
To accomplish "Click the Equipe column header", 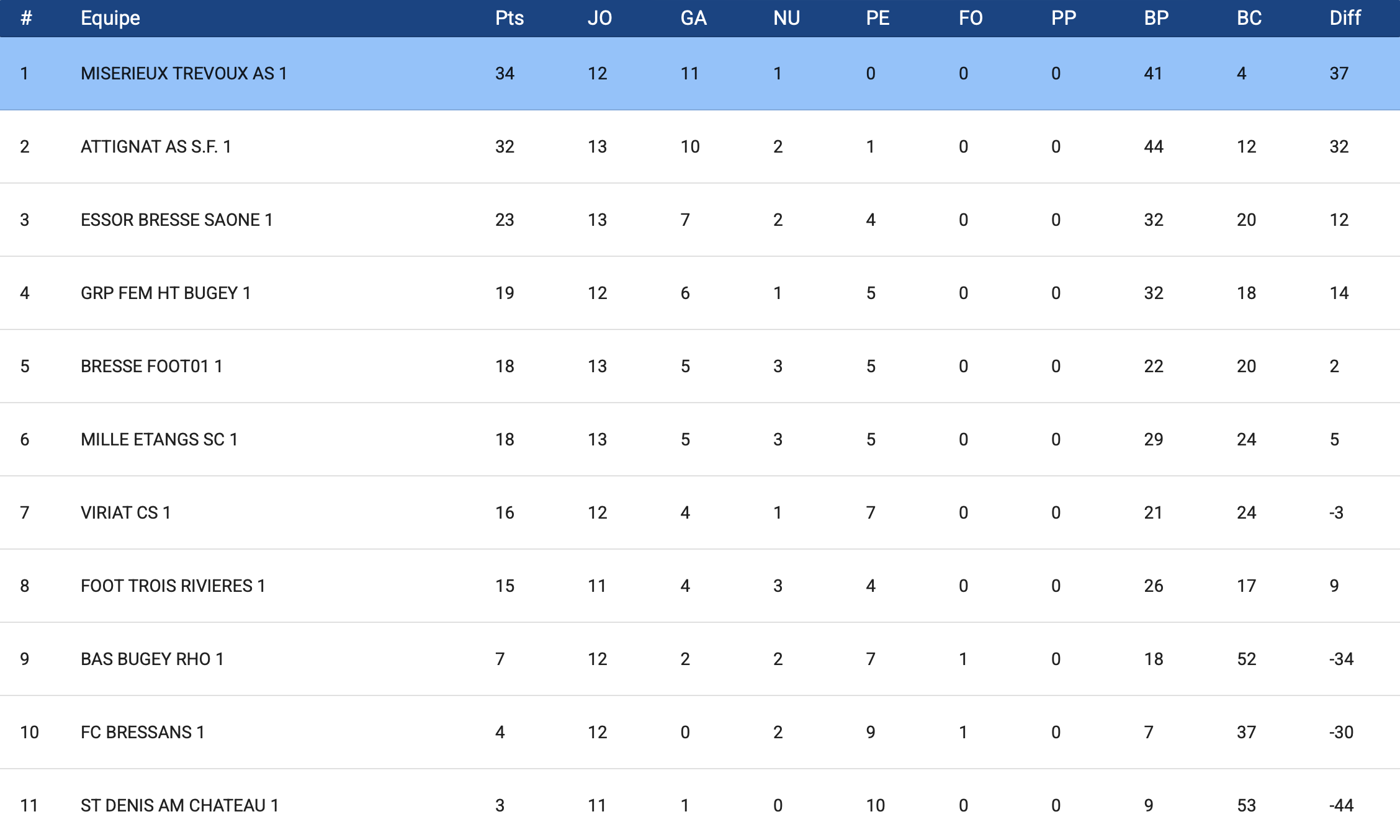I will point(110,18).
